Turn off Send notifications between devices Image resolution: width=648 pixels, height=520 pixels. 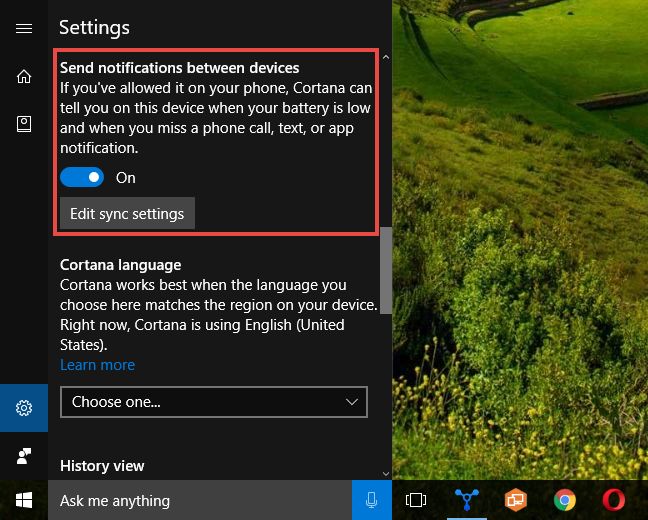pos(82,177)
